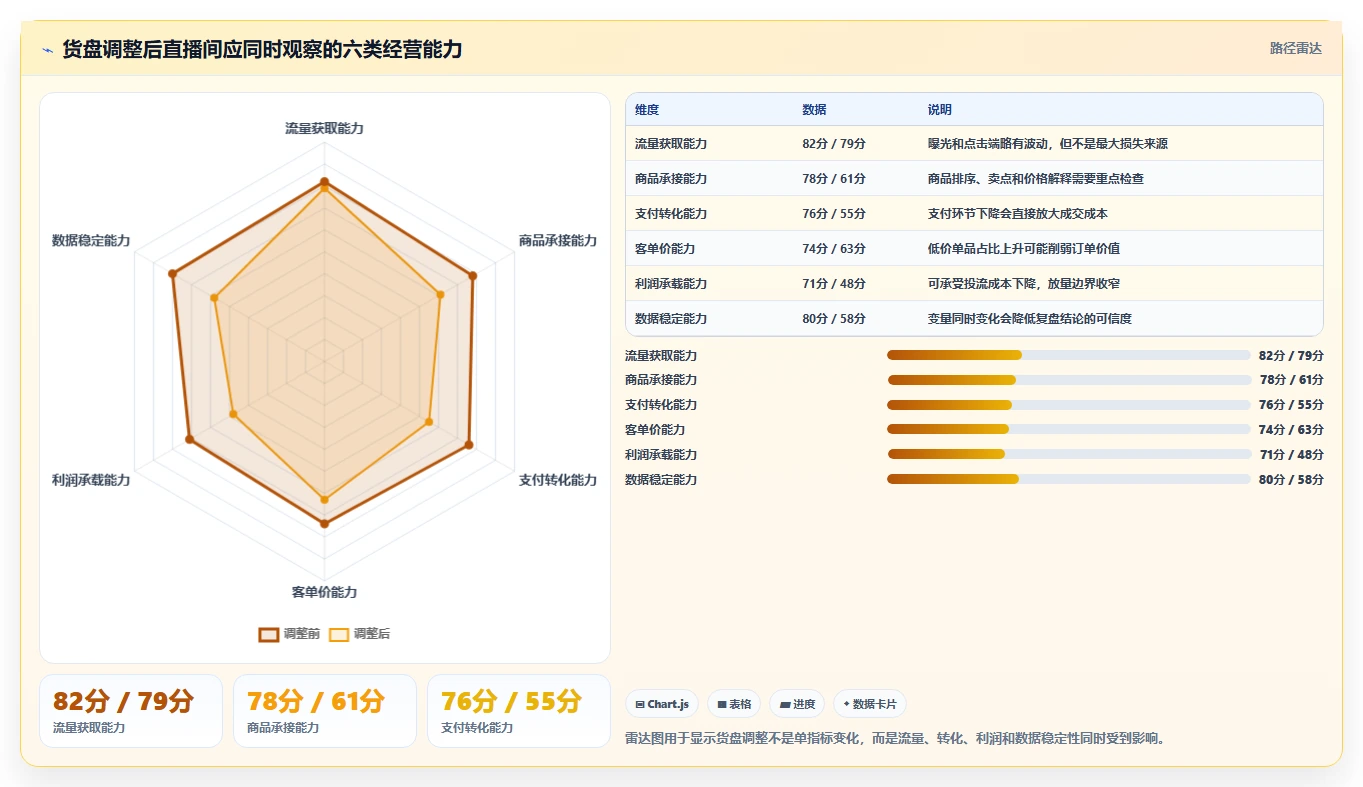Toggle the 调整前 legend item
The width and height of the screenshot is (1363, 787).
click(x=289, y=634)
